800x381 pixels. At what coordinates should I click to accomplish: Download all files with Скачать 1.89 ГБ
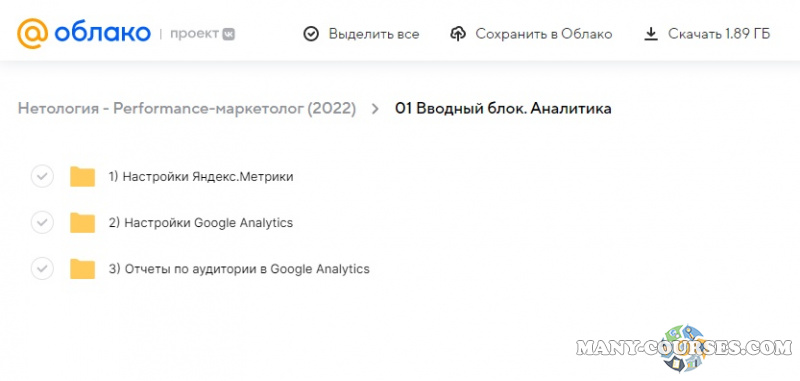pyautogui.click(x=719, y=34)
